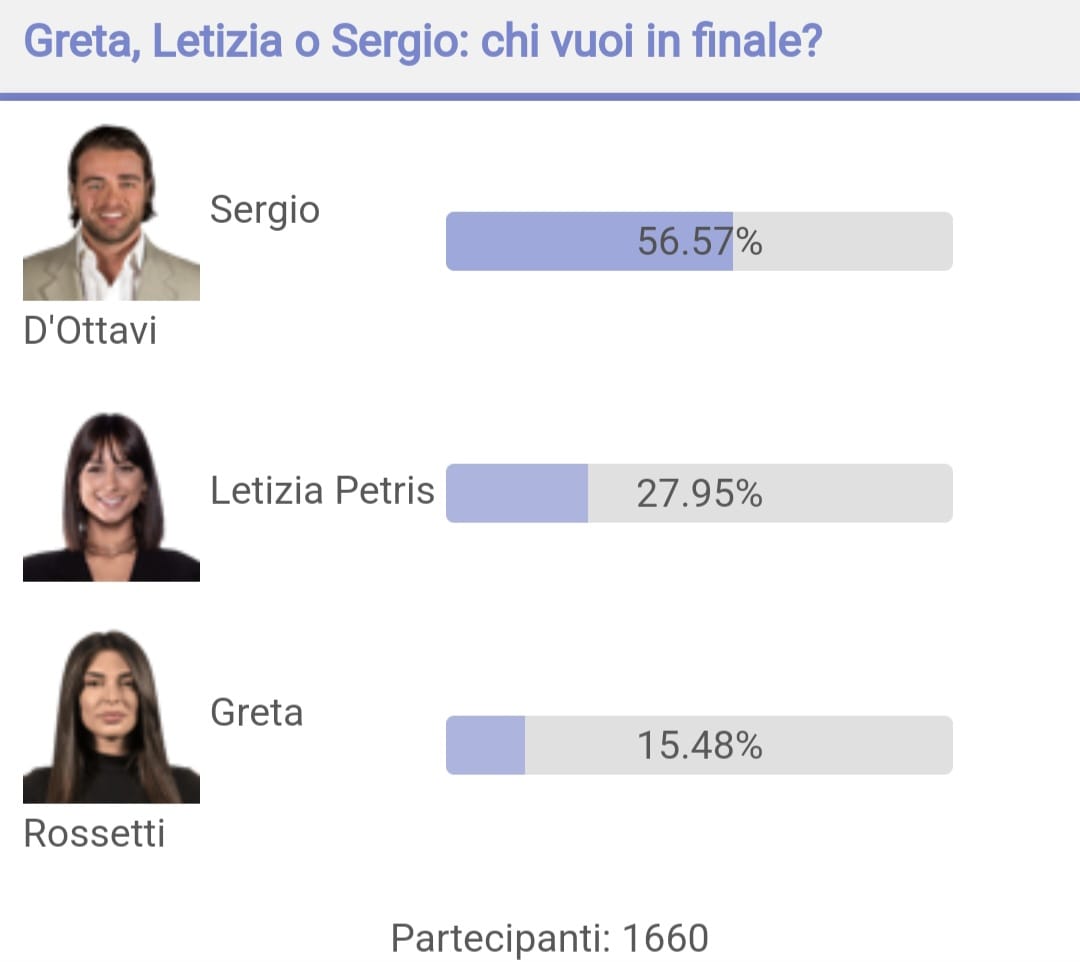Image resolution: width=1080 pixels, height=962 pixels.
Task: Select the Letizia Petris name label
Action: [322, 491]
